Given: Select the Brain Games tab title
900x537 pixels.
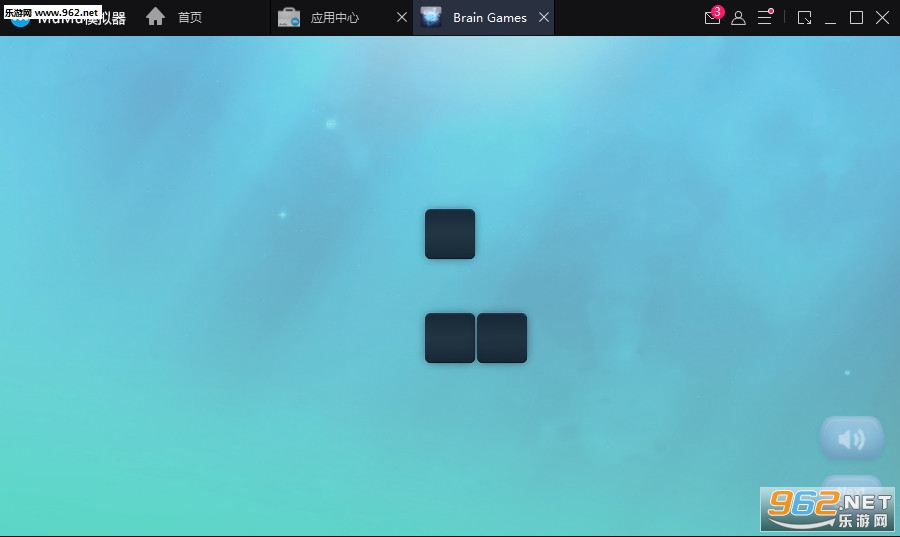Looking at the screenshot, I should tap(490, 18).
